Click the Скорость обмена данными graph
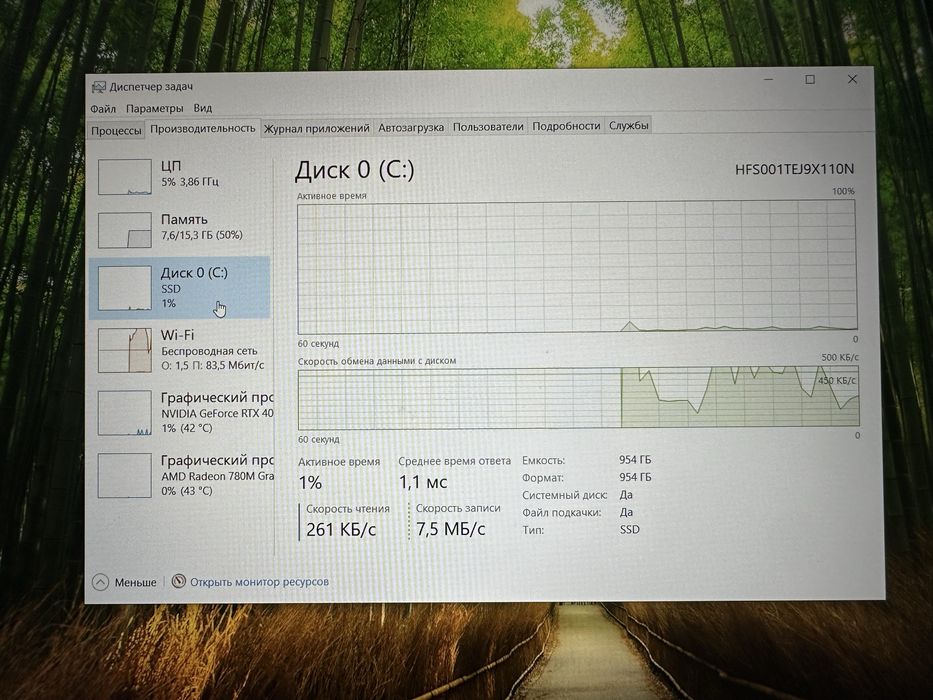933x700 pixels. click(x=578, y=398)
